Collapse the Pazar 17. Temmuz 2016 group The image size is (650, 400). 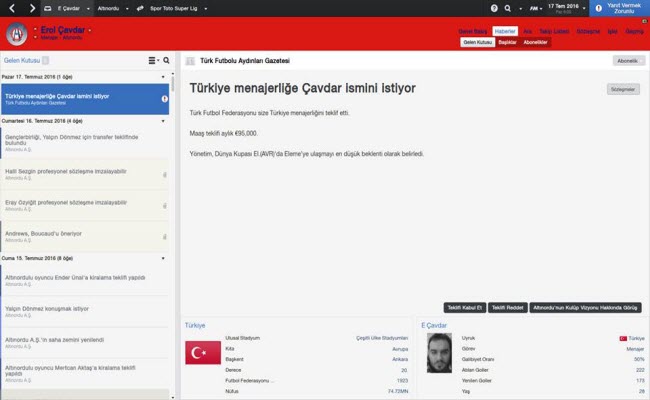163,76
